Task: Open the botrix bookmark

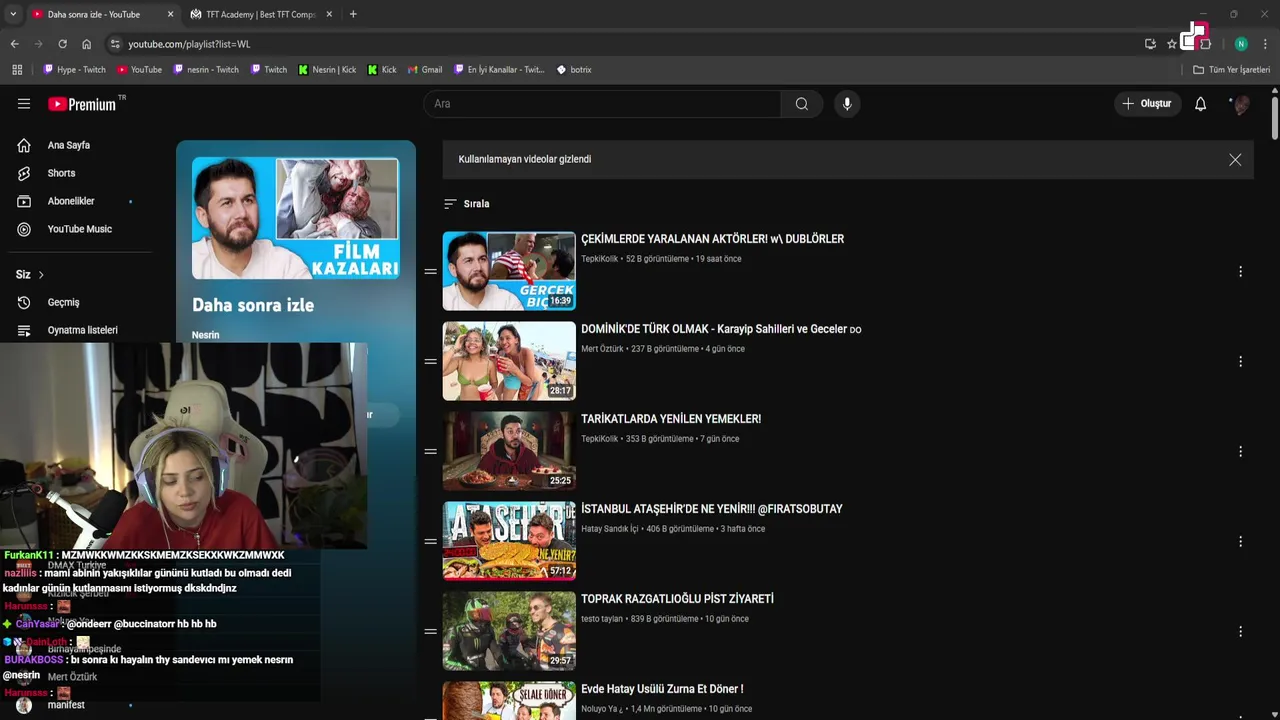Action: tap(574, 70)
